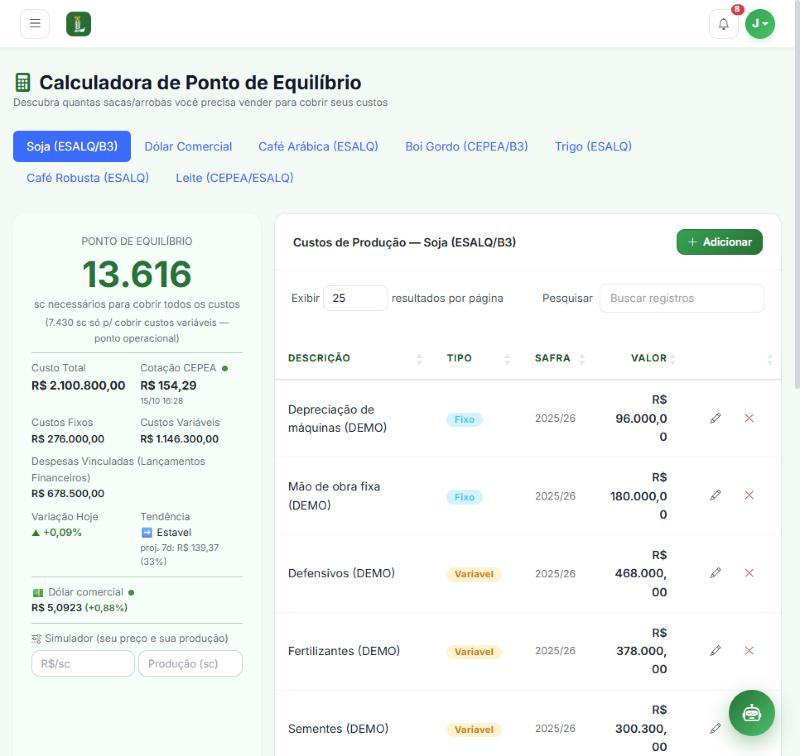Click the Dólar comercial money icon
800x756 pixels.
38,593
